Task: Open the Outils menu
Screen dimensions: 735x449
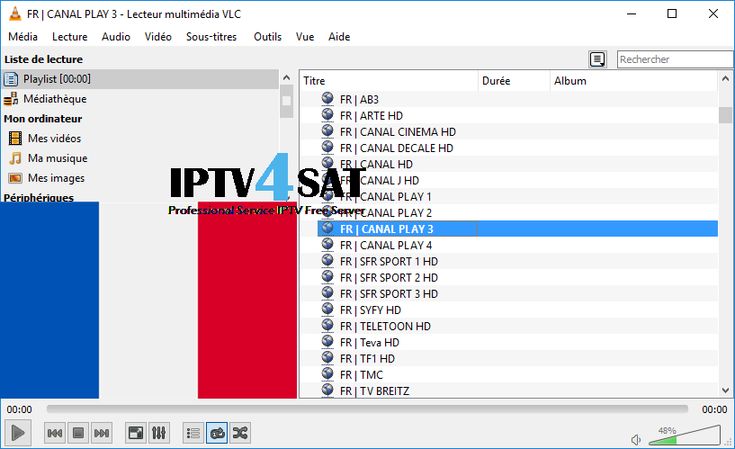Action: [x=268, y=37]
